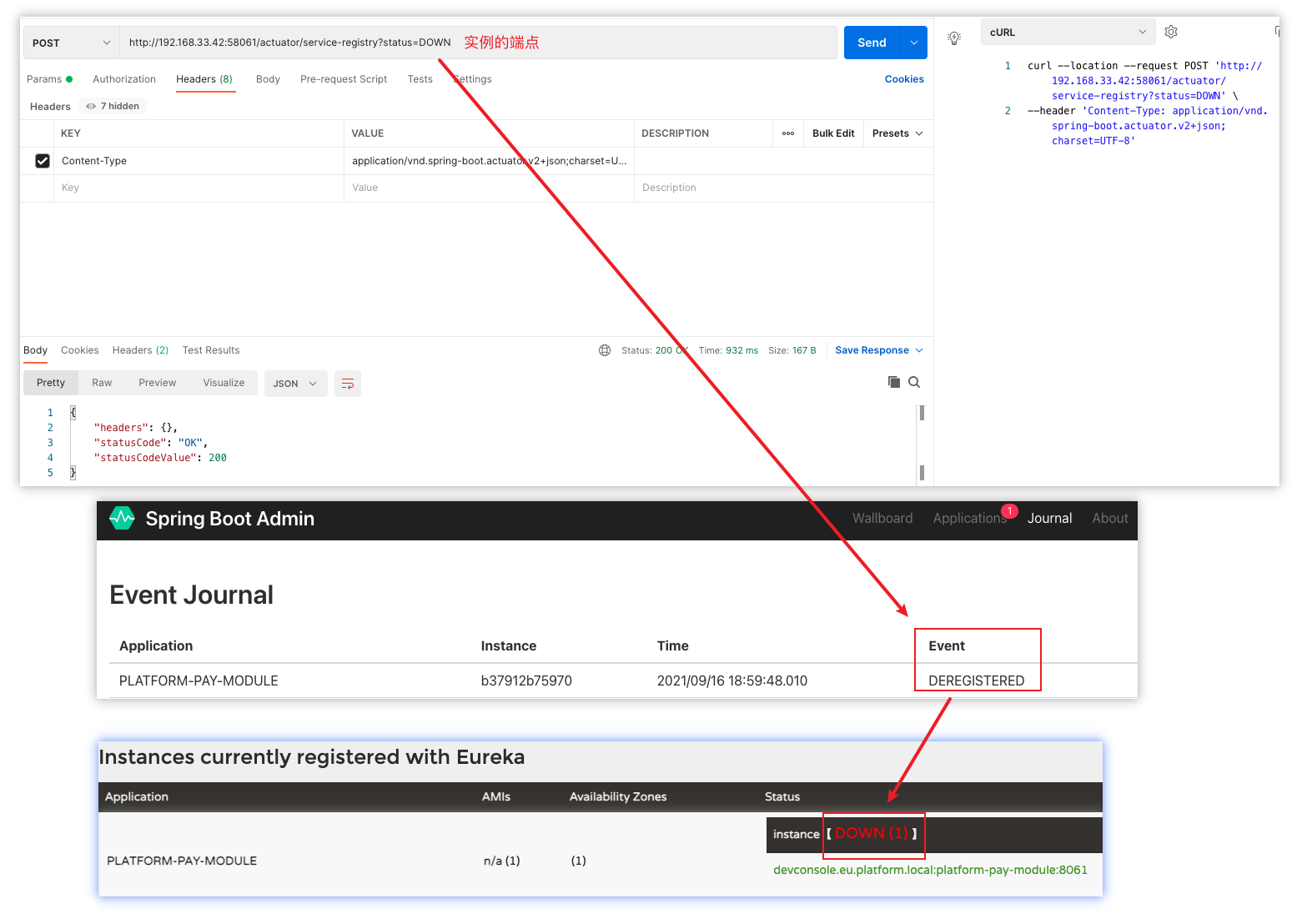Image resolution: width=1302 pixels, height=924 pixels.
Task: Click the Content-Type key cell
Action: click(x=199, y=161)
